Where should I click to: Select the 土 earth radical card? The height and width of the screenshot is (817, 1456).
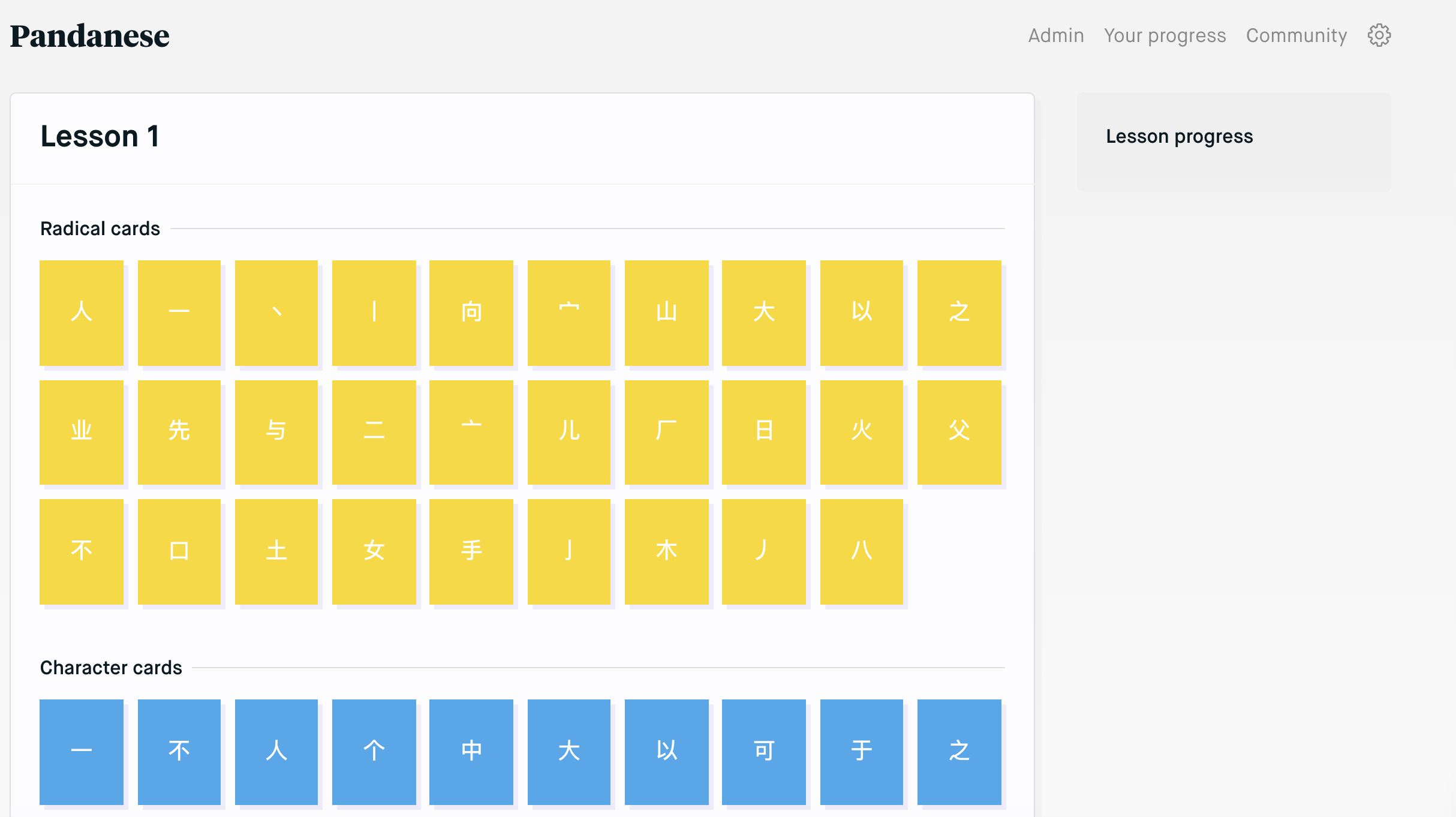(276, 551)
